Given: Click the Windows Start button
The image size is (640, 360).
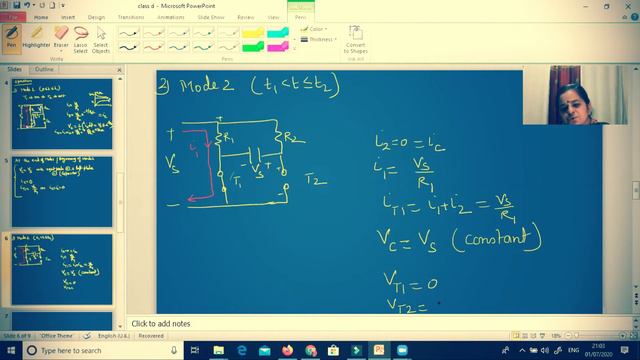Looking at the screenshot, I should [x=11, y=350].
